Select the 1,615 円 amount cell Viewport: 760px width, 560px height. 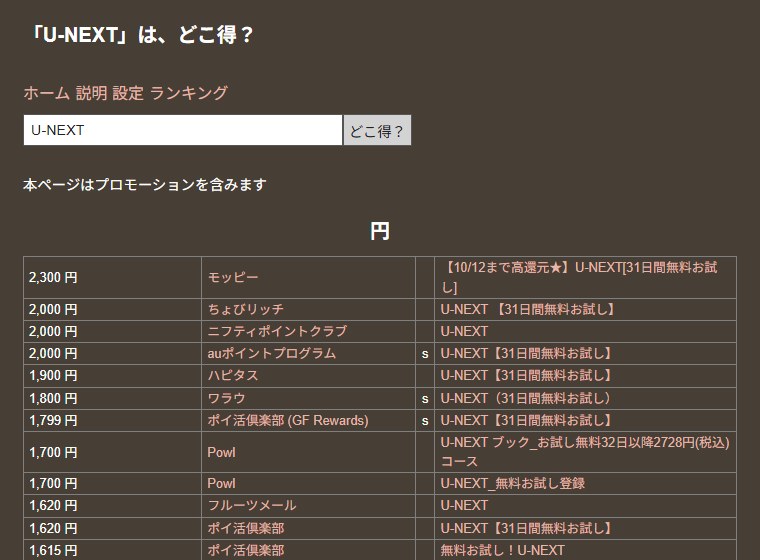[112, 550]
